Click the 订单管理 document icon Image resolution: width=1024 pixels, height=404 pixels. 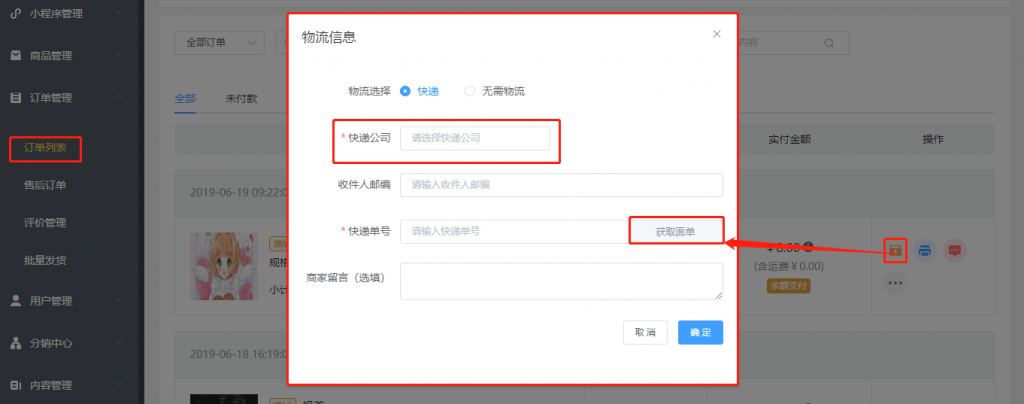tap(16, 98)
